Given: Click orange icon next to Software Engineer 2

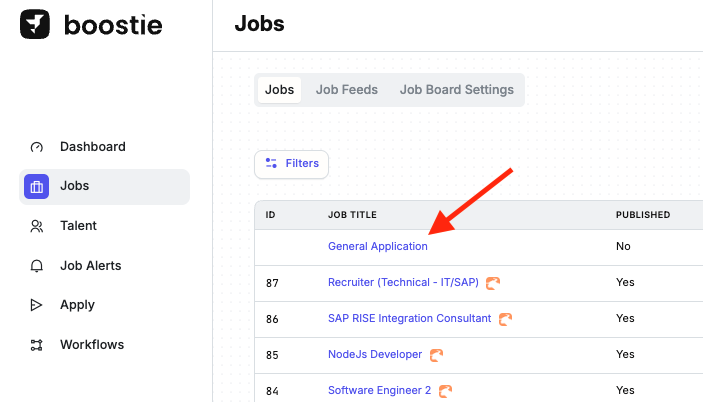Looking at the screenshot, I should [x=445, y=391].
